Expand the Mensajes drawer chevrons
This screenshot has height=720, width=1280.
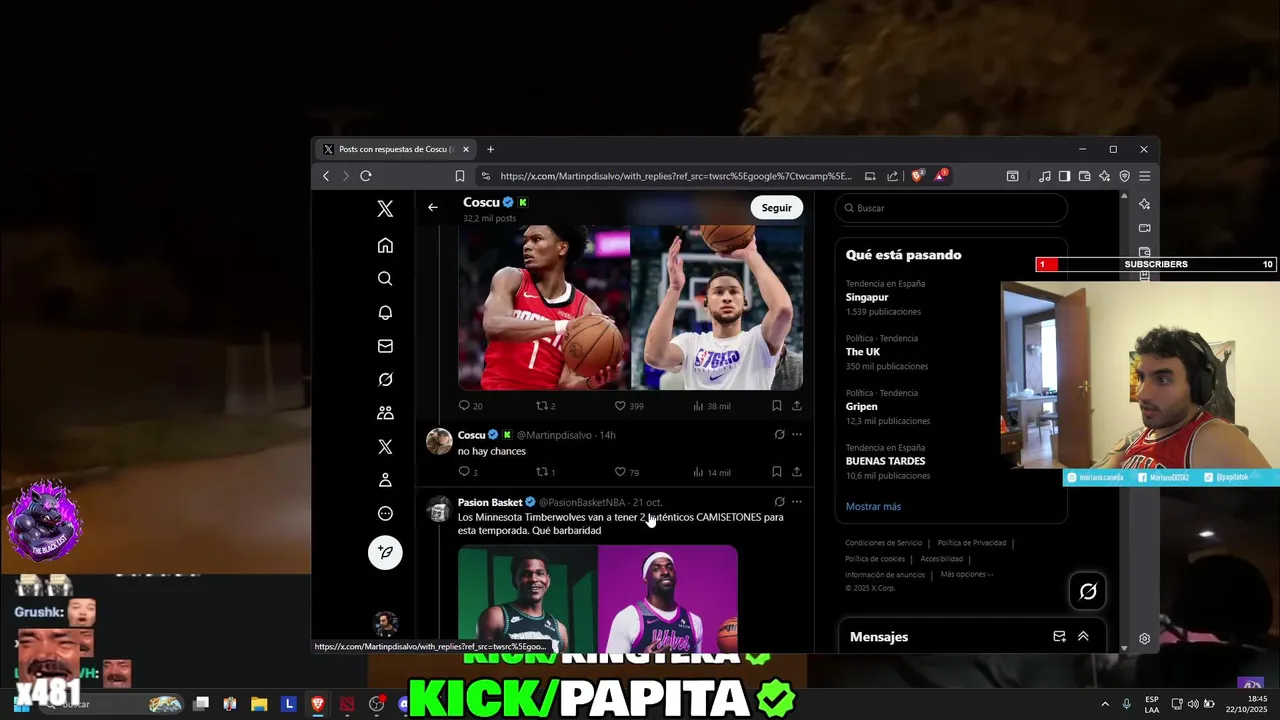pos(1083,636)
